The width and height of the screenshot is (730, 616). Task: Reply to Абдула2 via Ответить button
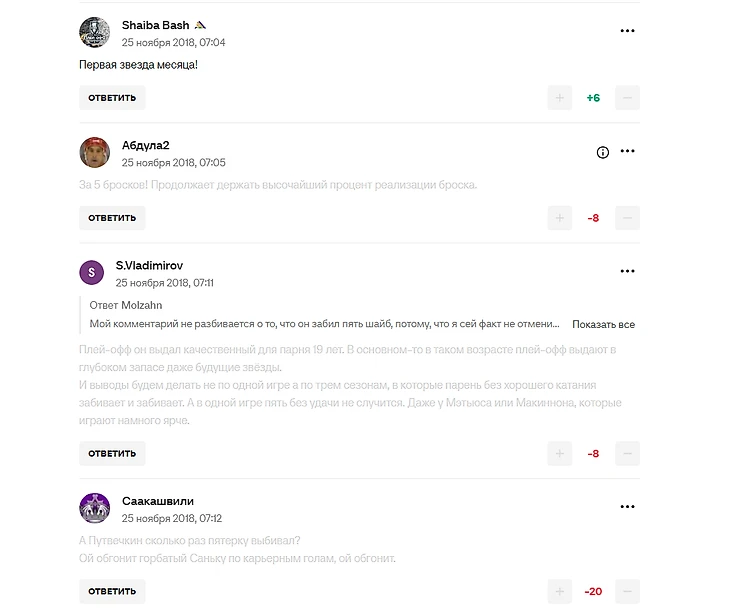pos(112,218)
